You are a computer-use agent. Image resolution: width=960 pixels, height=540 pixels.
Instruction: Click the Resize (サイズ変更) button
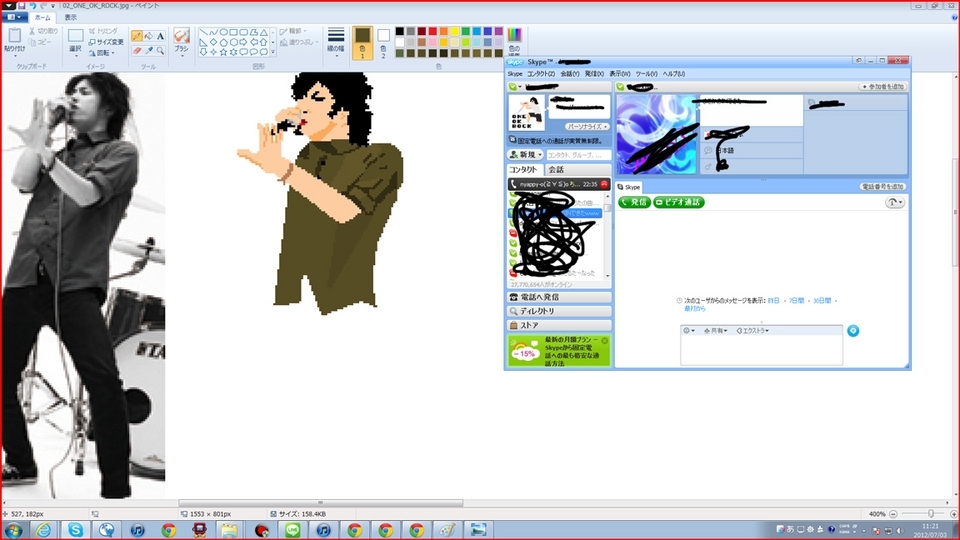(106, 42)
